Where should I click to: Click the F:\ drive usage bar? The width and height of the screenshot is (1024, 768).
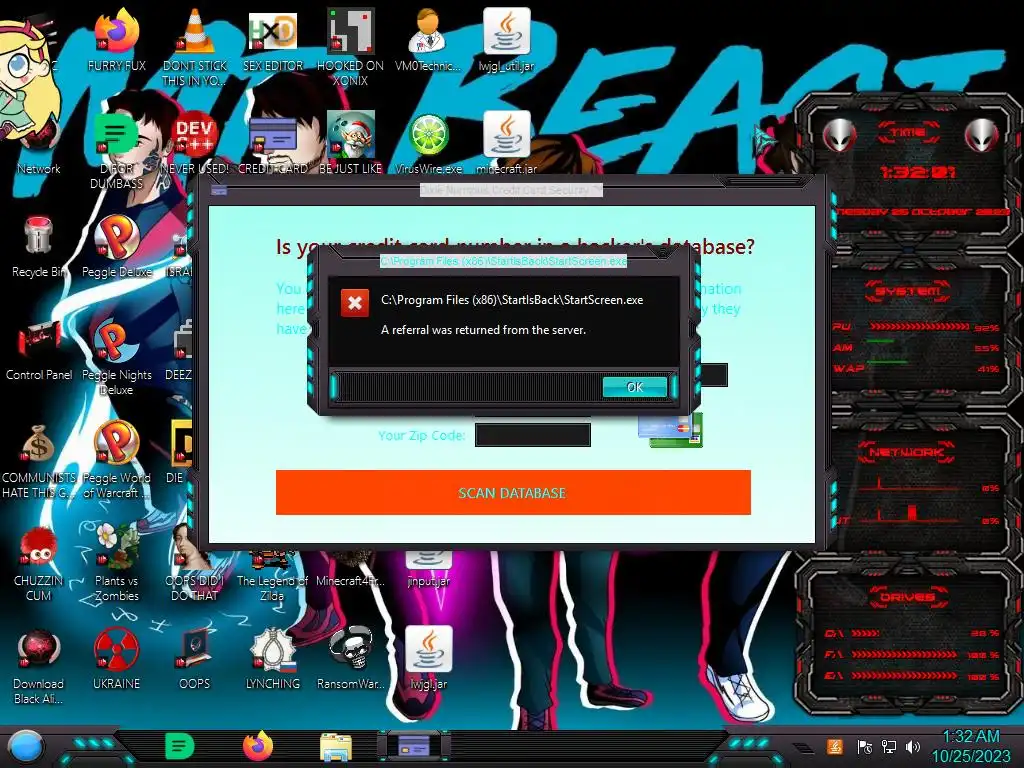[x=904, y=654]
